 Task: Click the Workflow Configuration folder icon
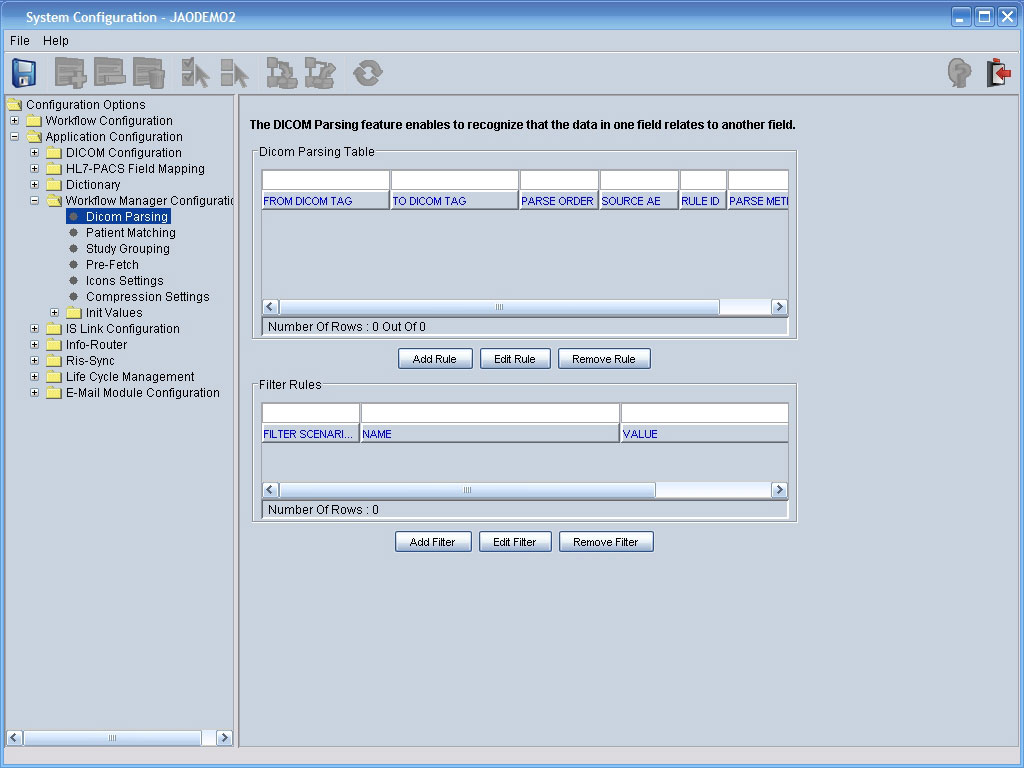(34, 121)
